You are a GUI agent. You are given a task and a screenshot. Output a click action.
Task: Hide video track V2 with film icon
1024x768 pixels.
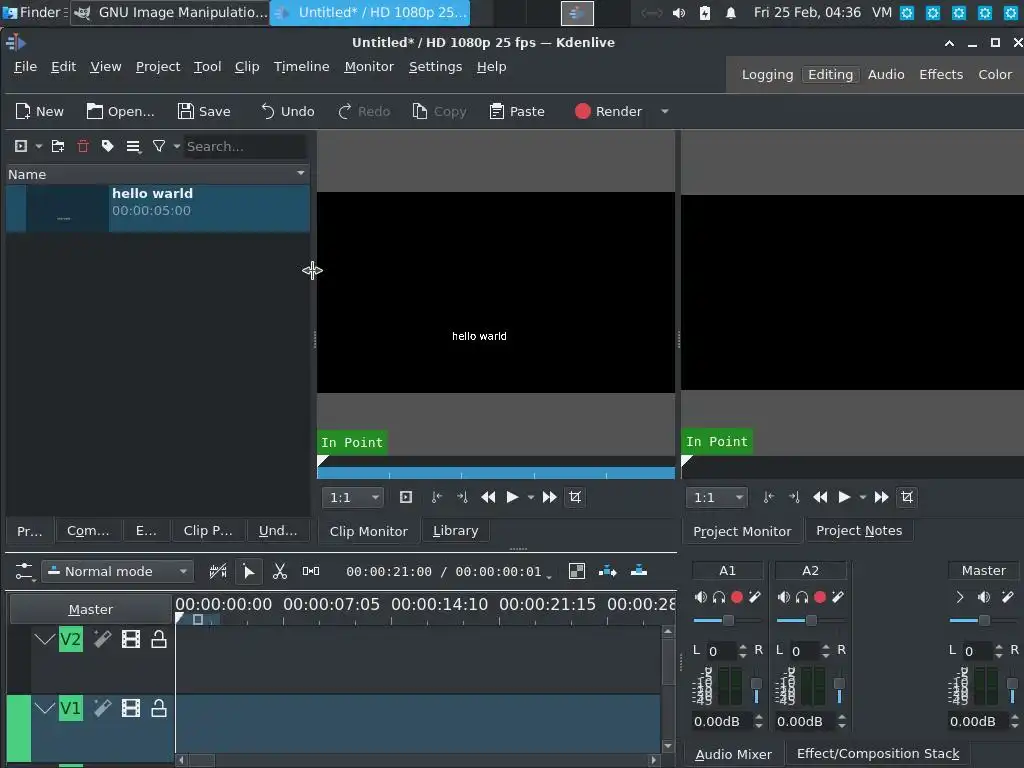click(x=131, y=639)
